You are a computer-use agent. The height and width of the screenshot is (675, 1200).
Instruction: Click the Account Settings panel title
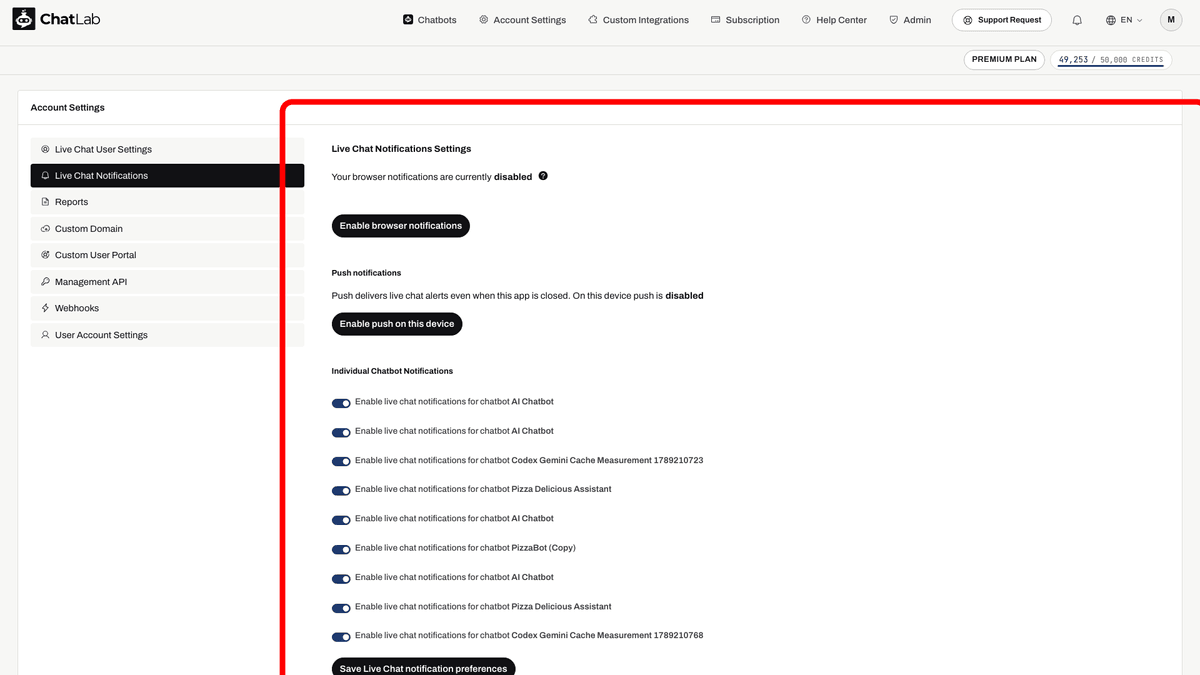pyautogui.click(x=68, y=108)
